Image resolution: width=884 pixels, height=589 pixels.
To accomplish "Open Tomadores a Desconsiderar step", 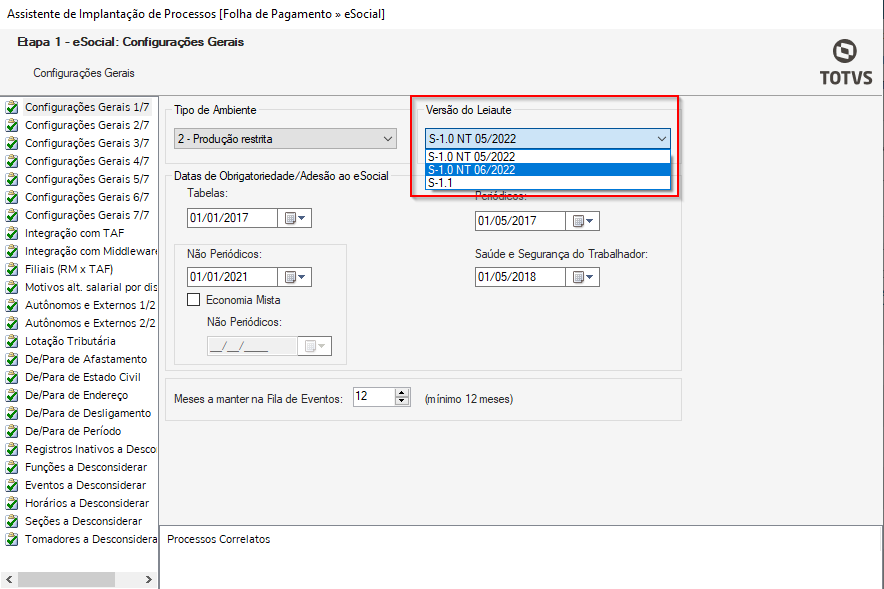I will 91,539.
